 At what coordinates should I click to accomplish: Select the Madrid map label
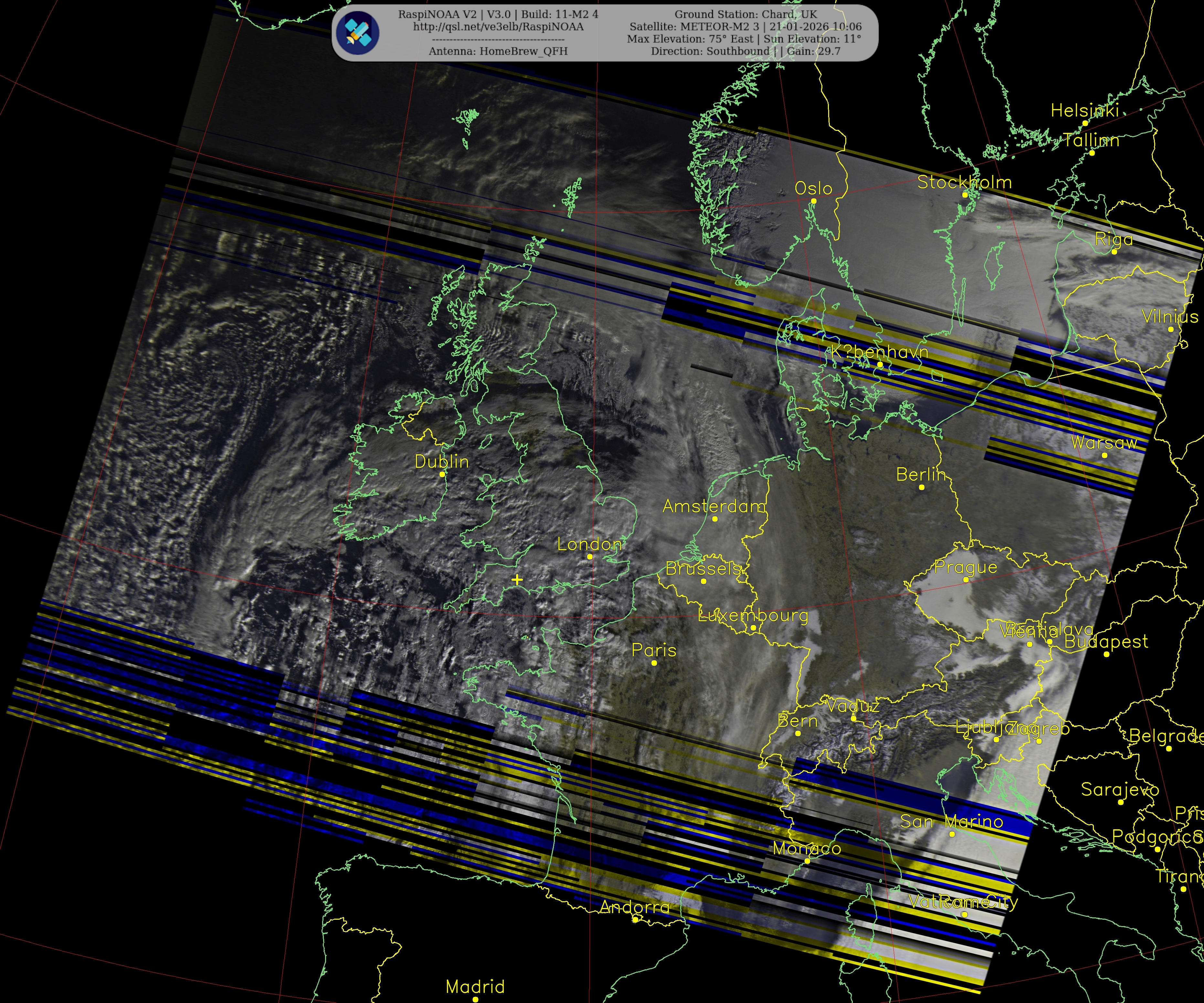click(475, 987)
